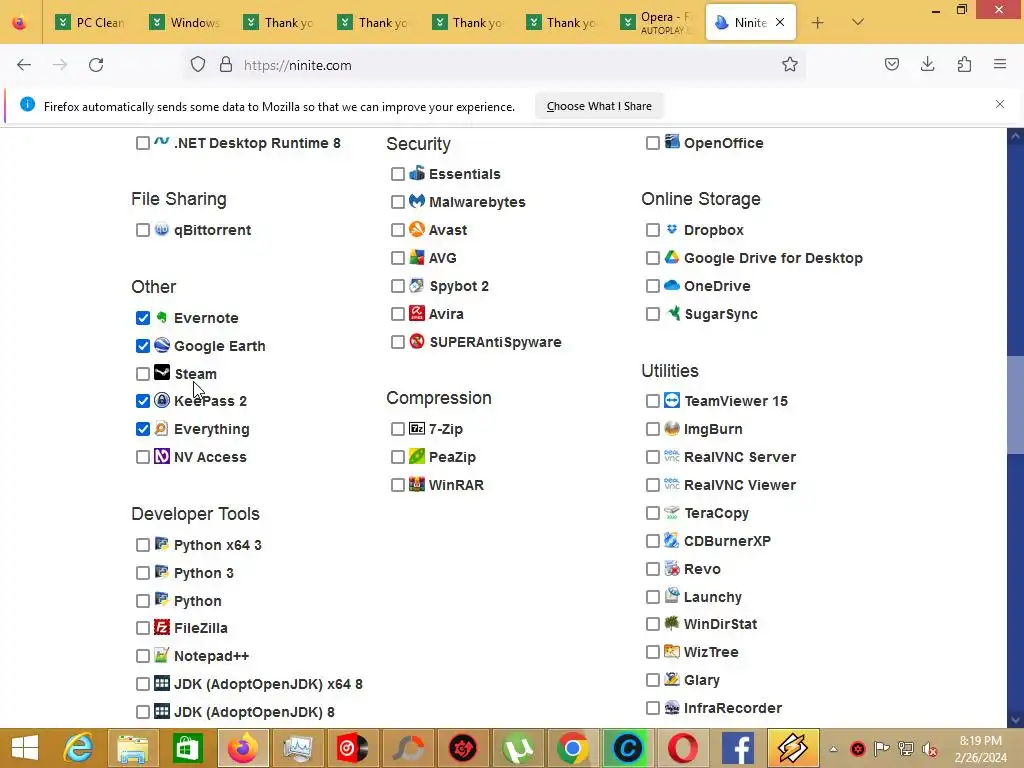The height and width of the screenshot is (768, 1024).
Task: Reload the Ninite page
Action: (x=96, y=65)
